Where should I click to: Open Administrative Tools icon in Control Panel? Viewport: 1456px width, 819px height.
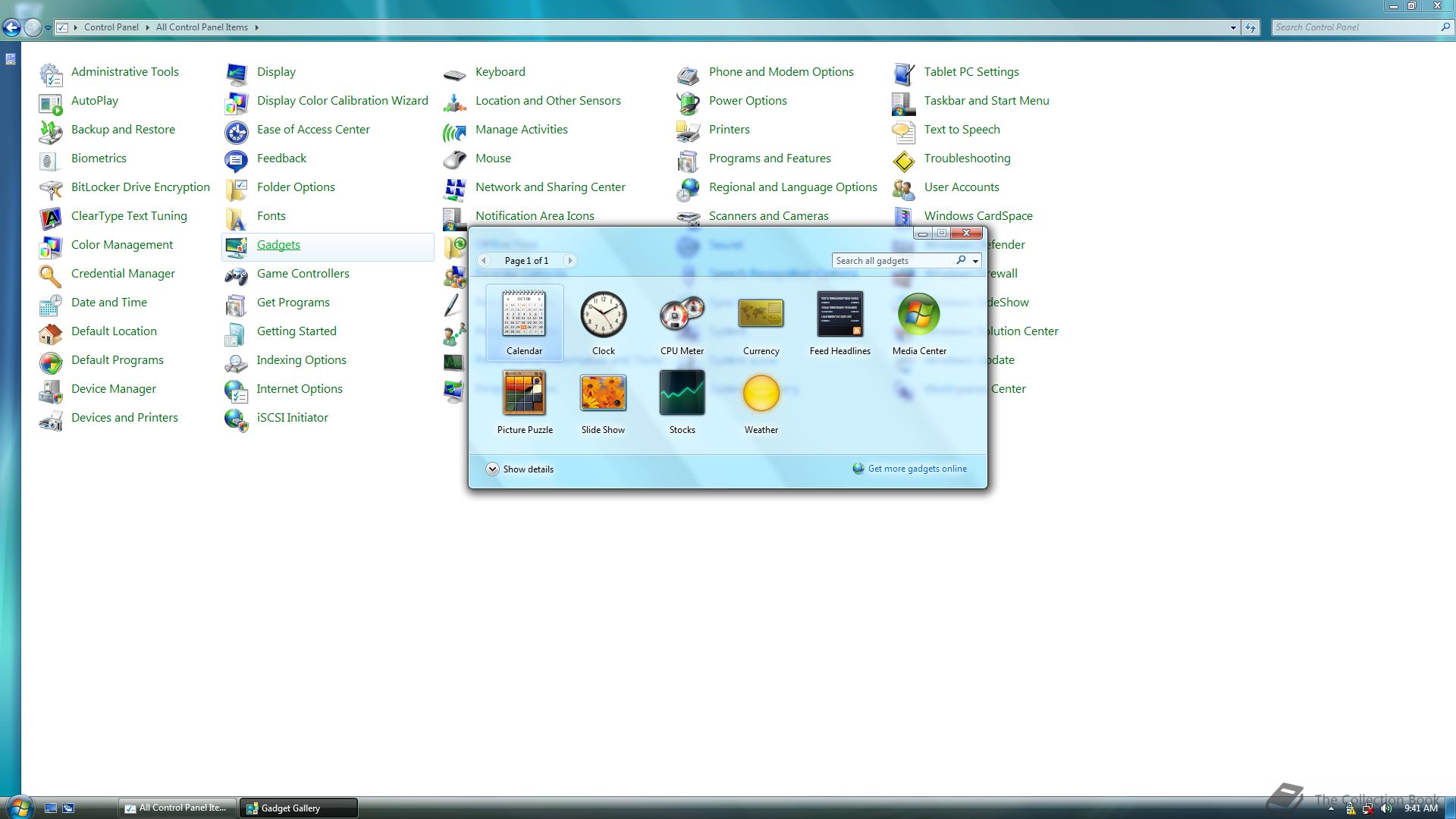click(x=51, y=74)
